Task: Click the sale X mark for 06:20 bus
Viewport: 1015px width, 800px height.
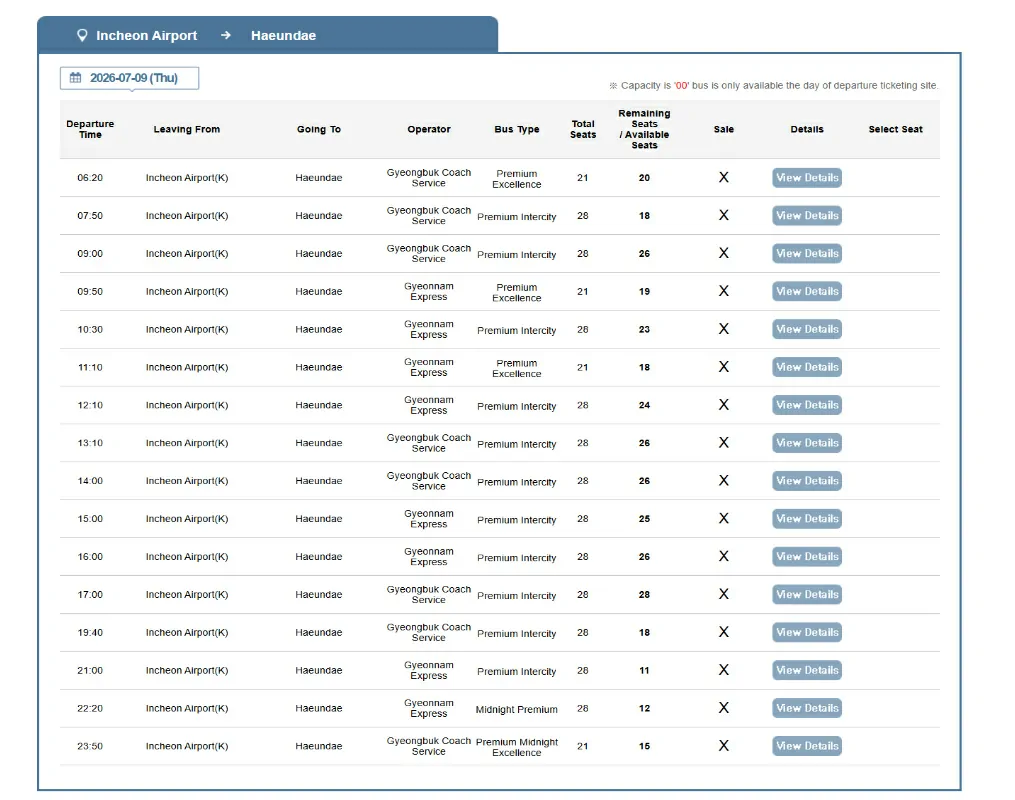Action: click(x=724, y=177)
